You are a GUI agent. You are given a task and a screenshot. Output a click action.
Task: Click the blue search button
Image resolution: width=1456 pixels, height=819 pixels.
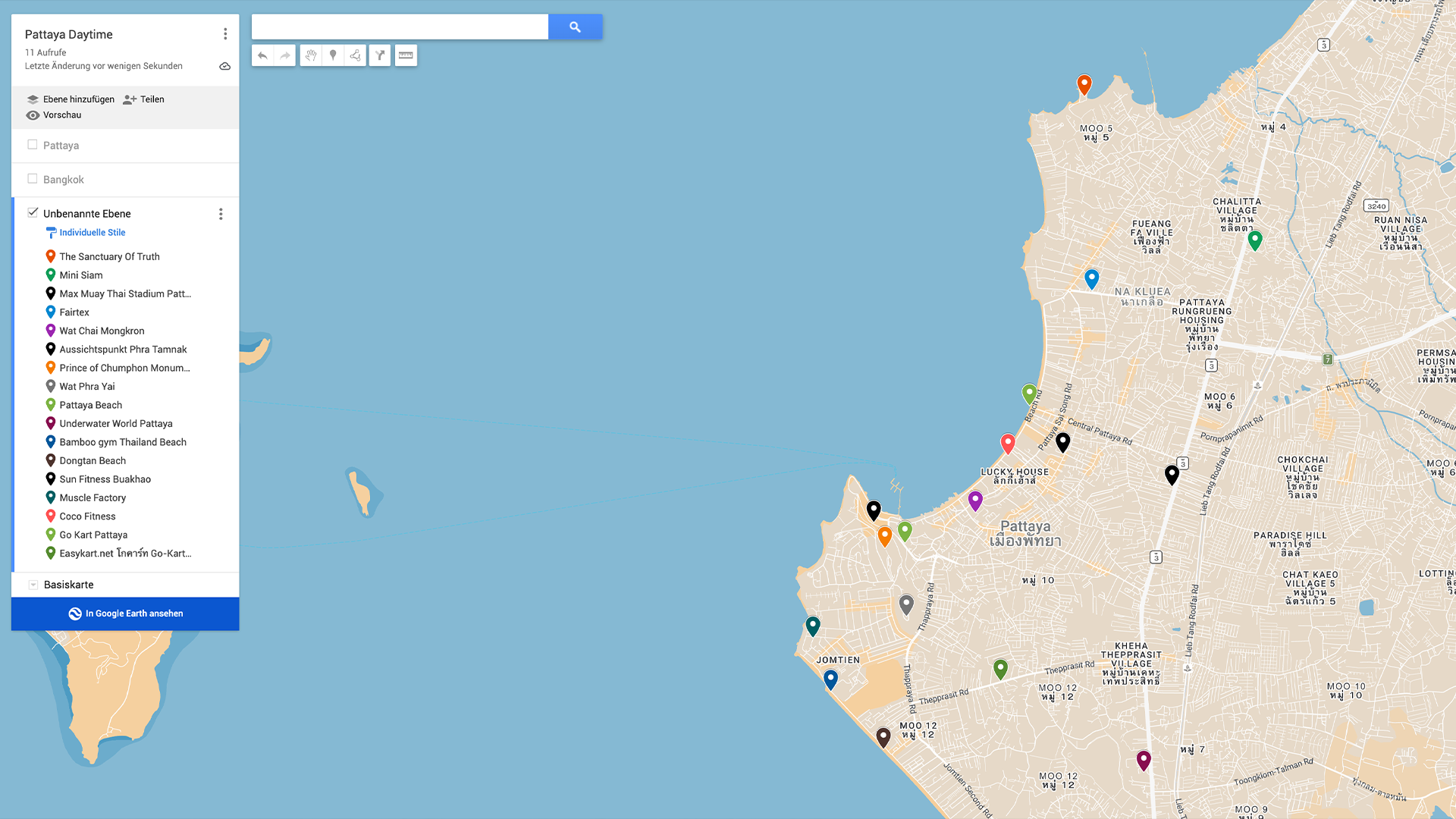(576, 27)
